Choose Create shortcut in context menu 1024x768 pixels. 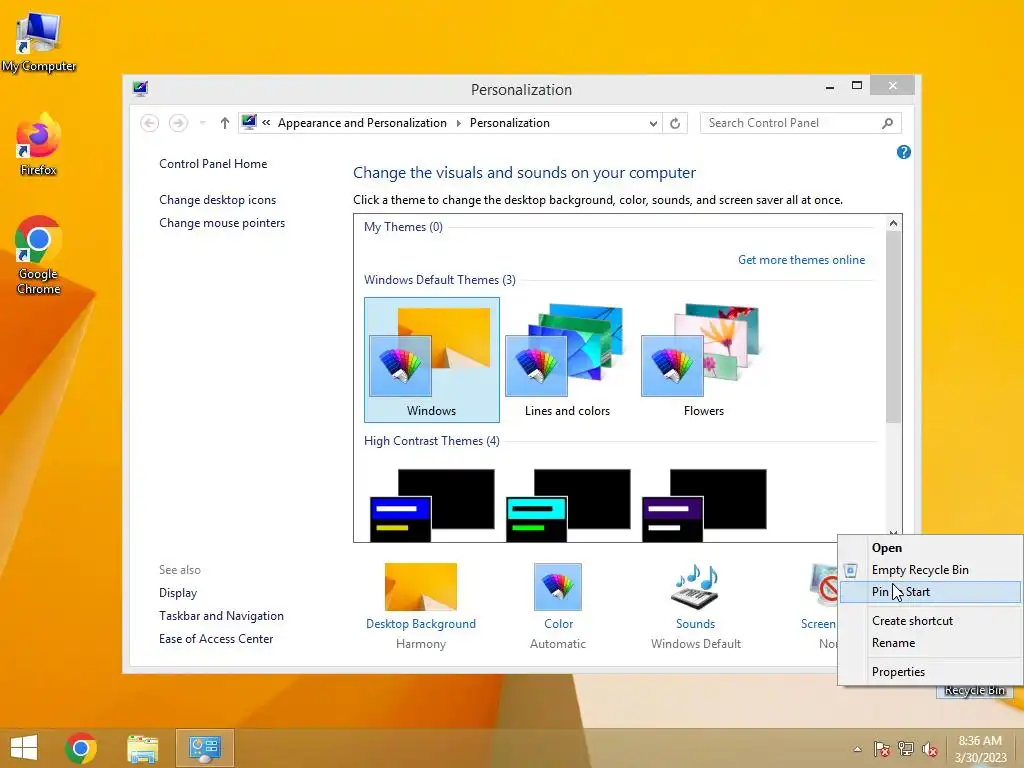[x=930, y=621]
